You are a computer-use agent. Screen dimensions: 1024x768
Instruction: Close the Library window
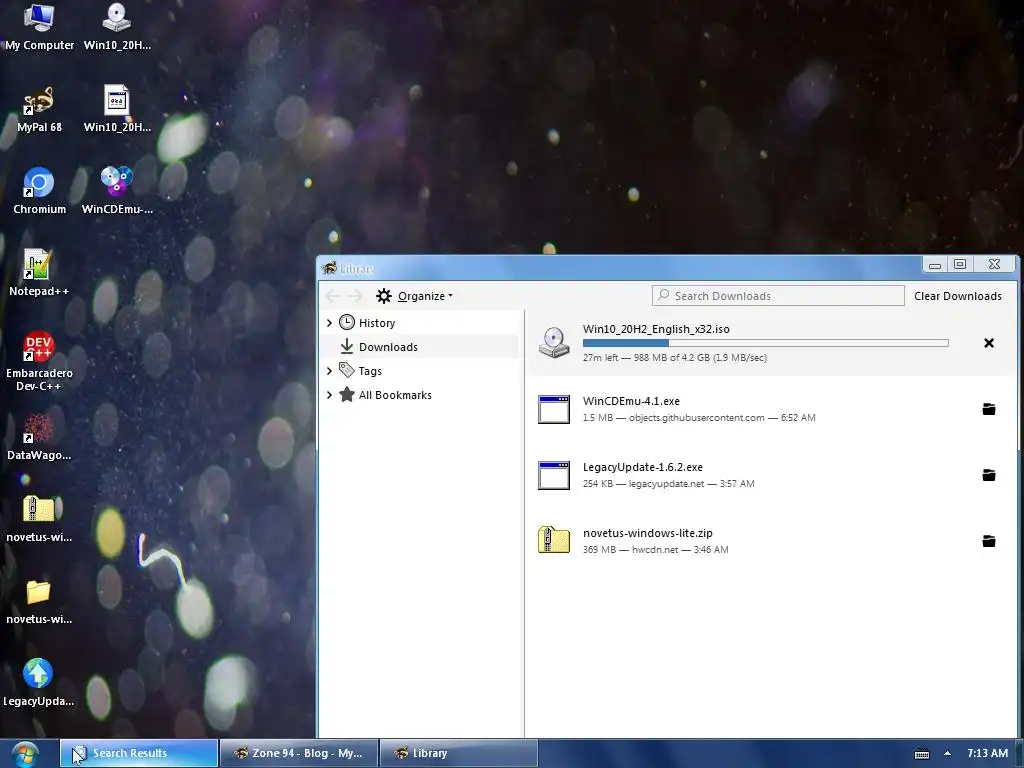tap(994, 264)
